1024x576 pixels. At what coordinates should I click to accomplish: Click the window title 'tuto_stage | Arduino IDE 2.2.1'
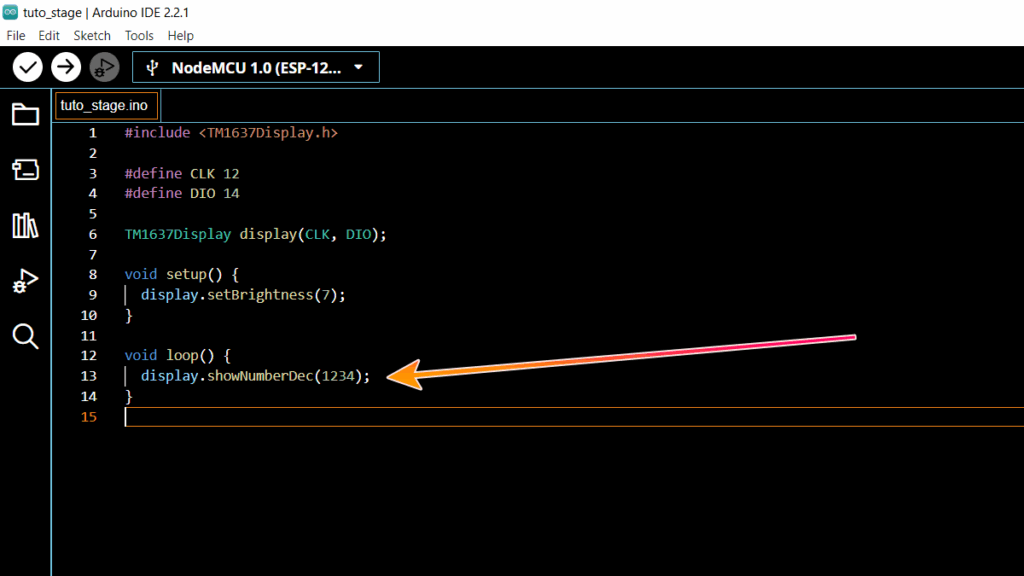pyautogui.click(x=106, y=12)
